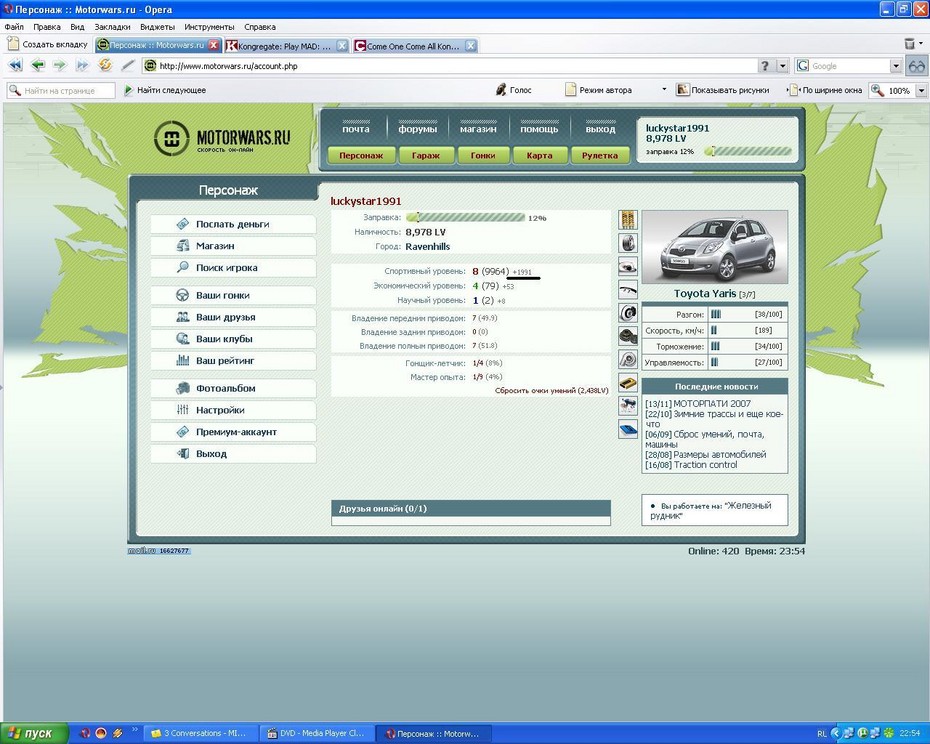Click the suspension springs part icon

tap(628, 220)
